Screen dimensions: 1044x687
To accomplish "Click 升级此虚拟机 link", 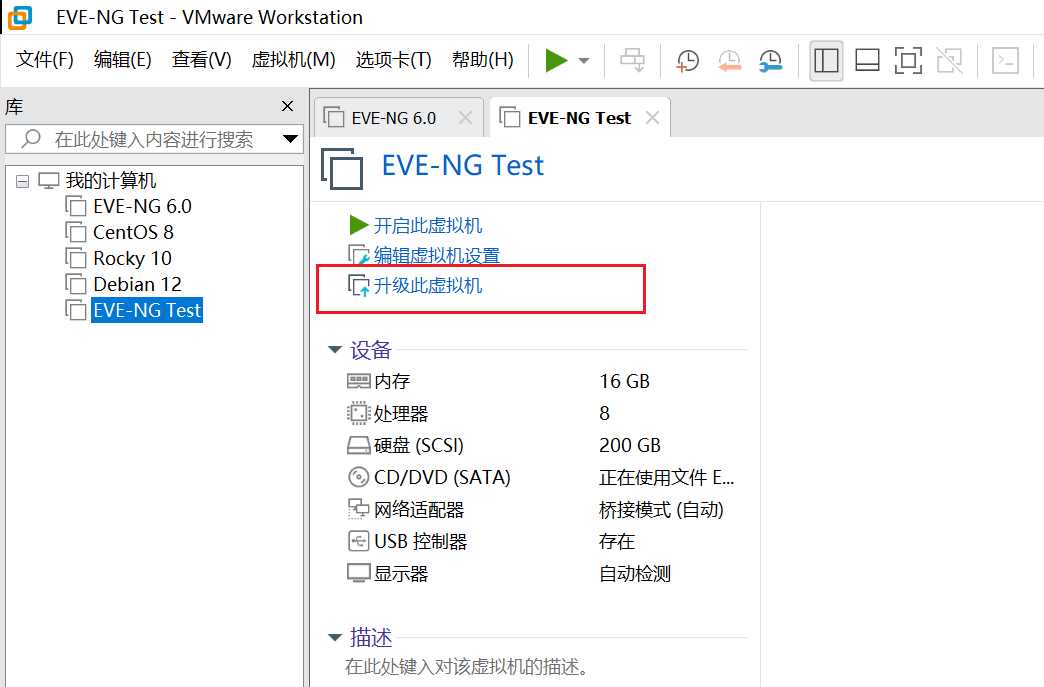I will coord(427,286).
